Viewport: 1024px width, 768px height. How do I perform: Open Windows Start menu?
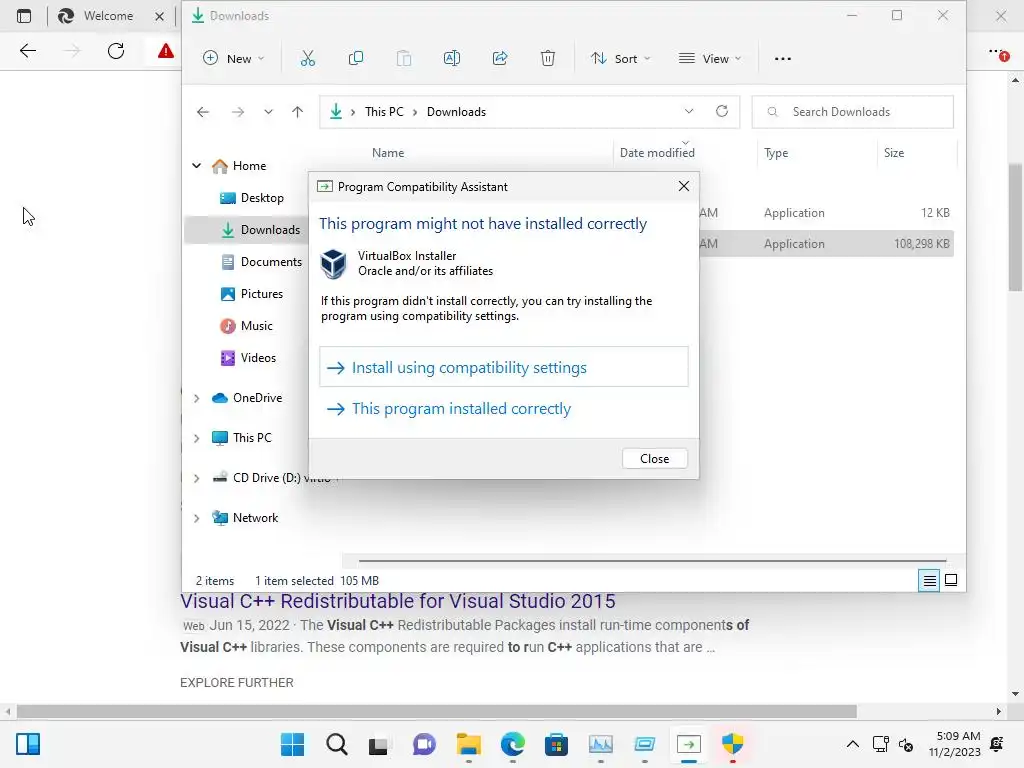[293, 744]
